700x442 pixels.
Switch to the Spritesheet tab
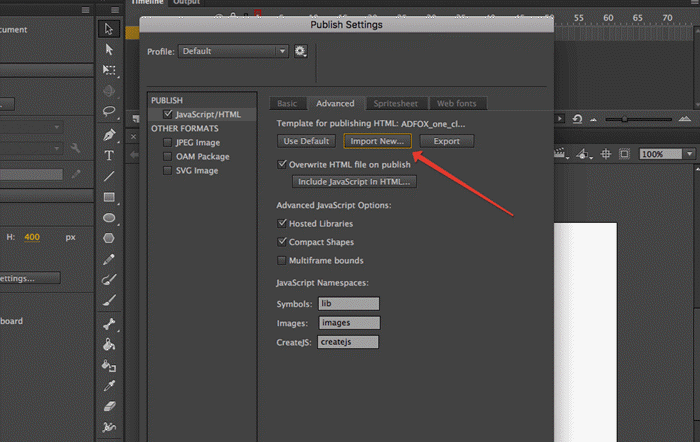coord(397,103)
